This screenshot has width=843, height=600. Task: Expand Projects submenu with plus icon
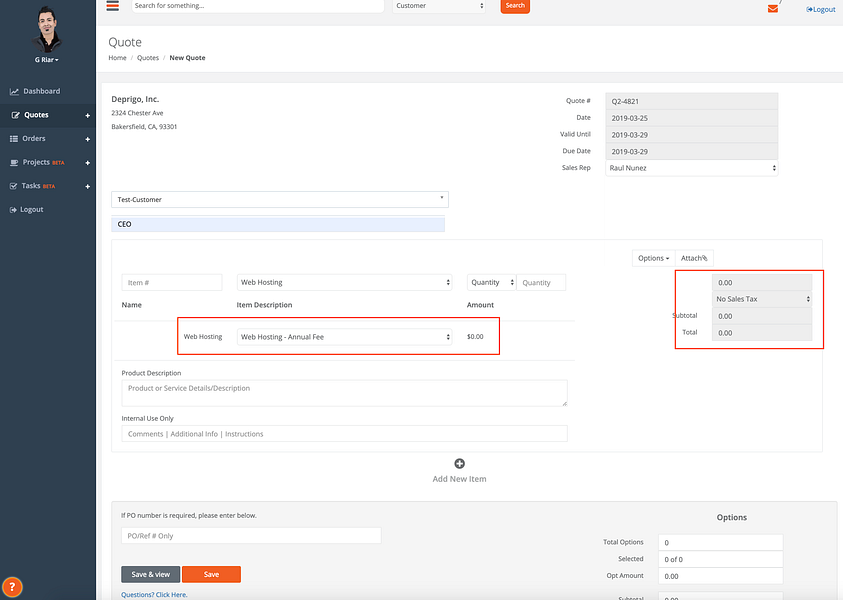click(87, 163)
